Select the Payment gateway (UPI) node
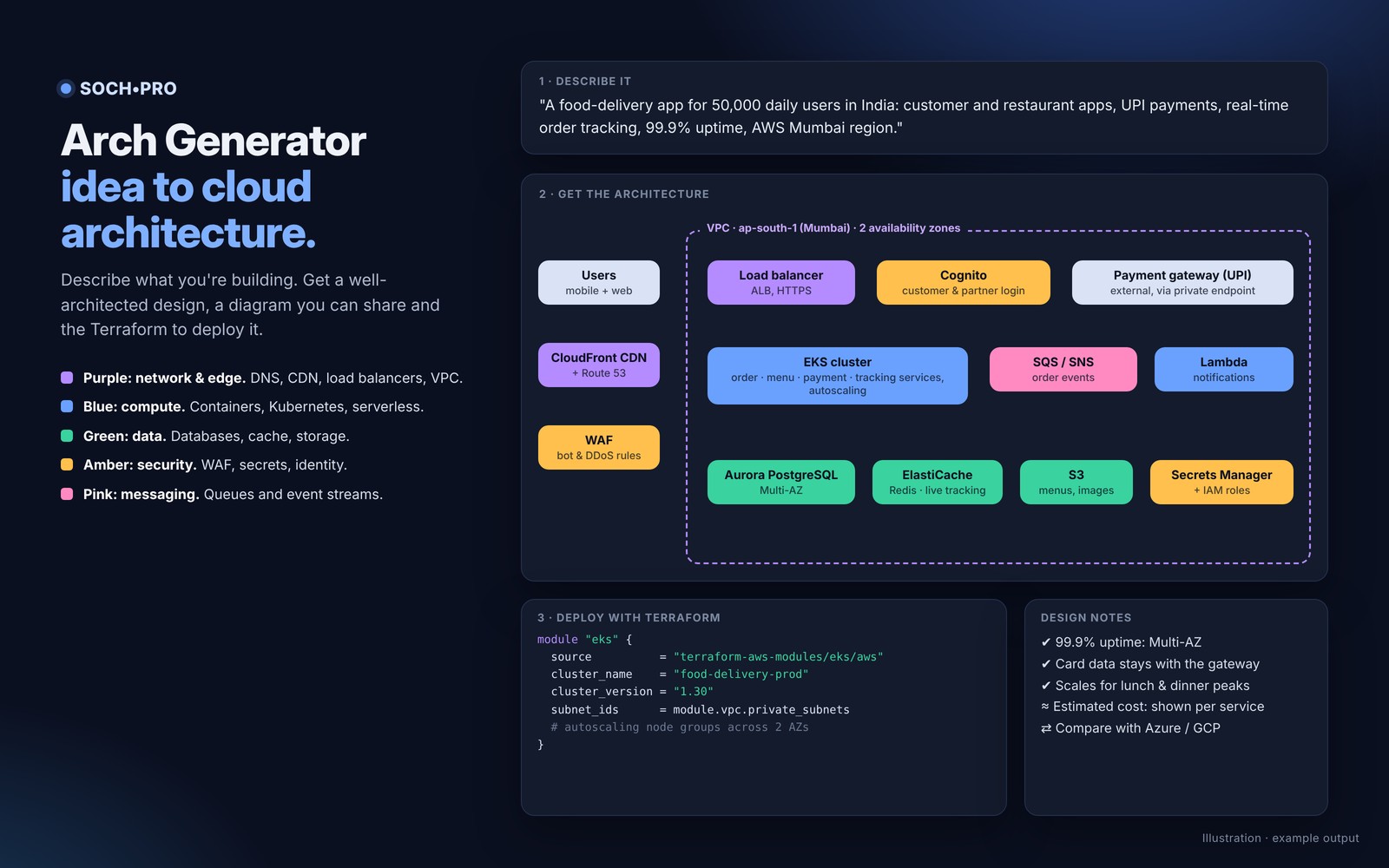This screenshot has height=868, width=1389. (1182, 282)
